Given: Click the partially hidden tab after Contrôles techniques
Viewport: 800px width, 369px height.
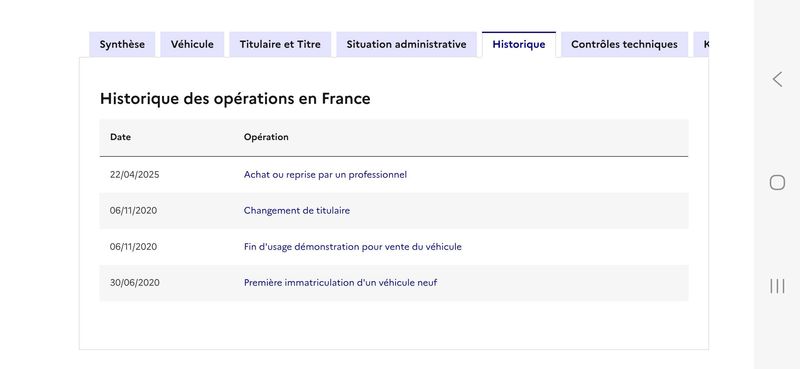Looking at the screenshot, I should (701, 44).
